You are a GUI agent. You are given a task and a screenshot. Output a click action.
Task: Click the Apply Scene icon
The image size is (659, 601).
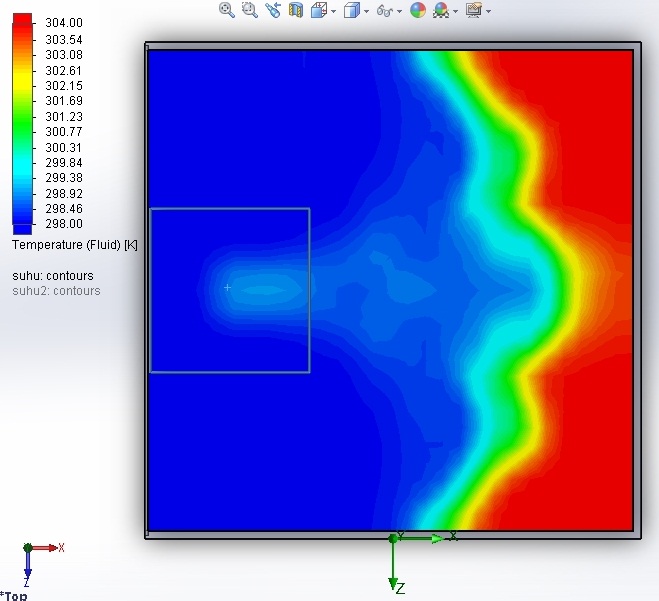coord(440,10)
